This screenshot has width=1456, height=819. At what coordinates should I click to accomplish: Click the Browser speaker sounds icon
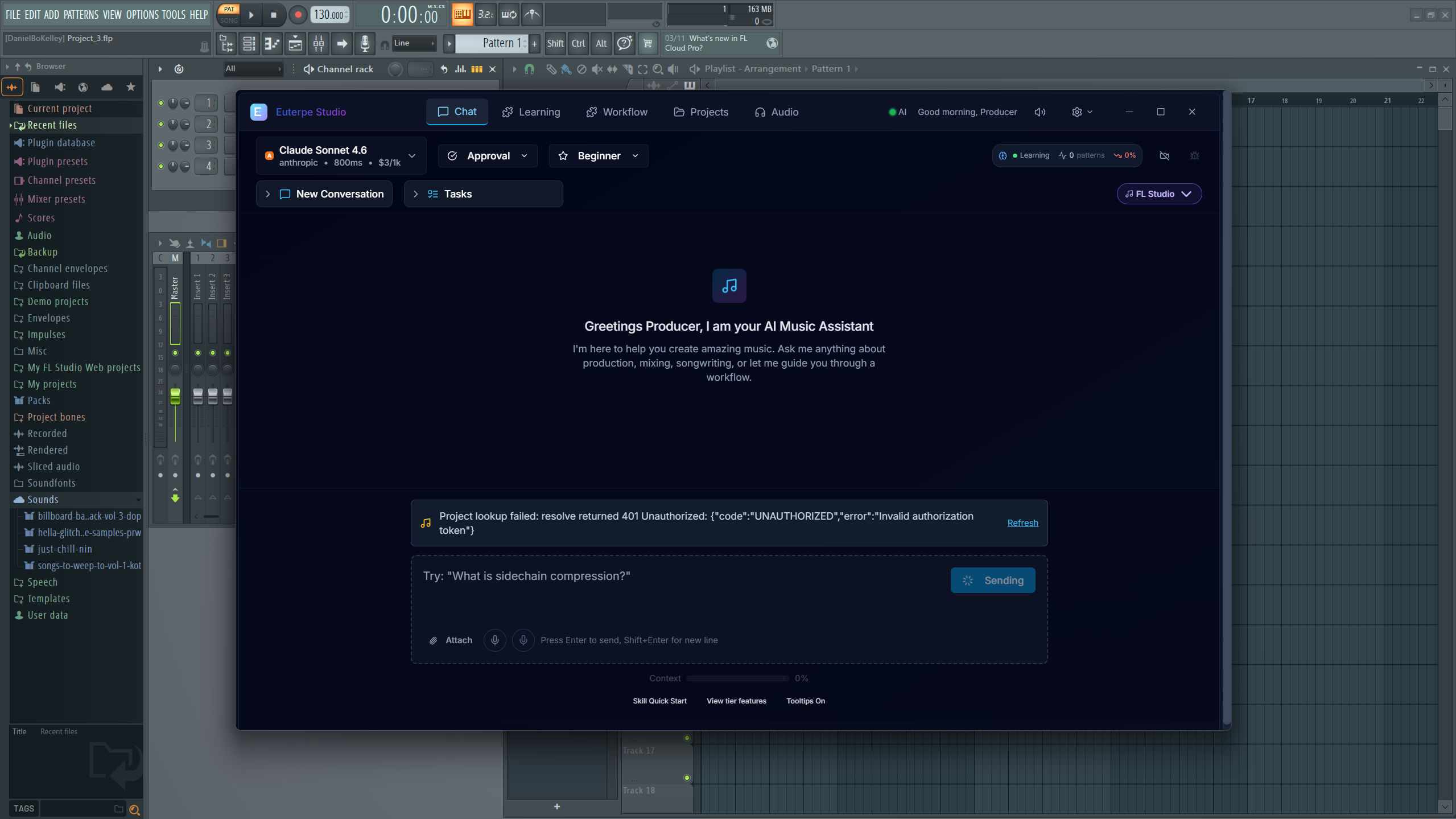(x=59, y=87)
